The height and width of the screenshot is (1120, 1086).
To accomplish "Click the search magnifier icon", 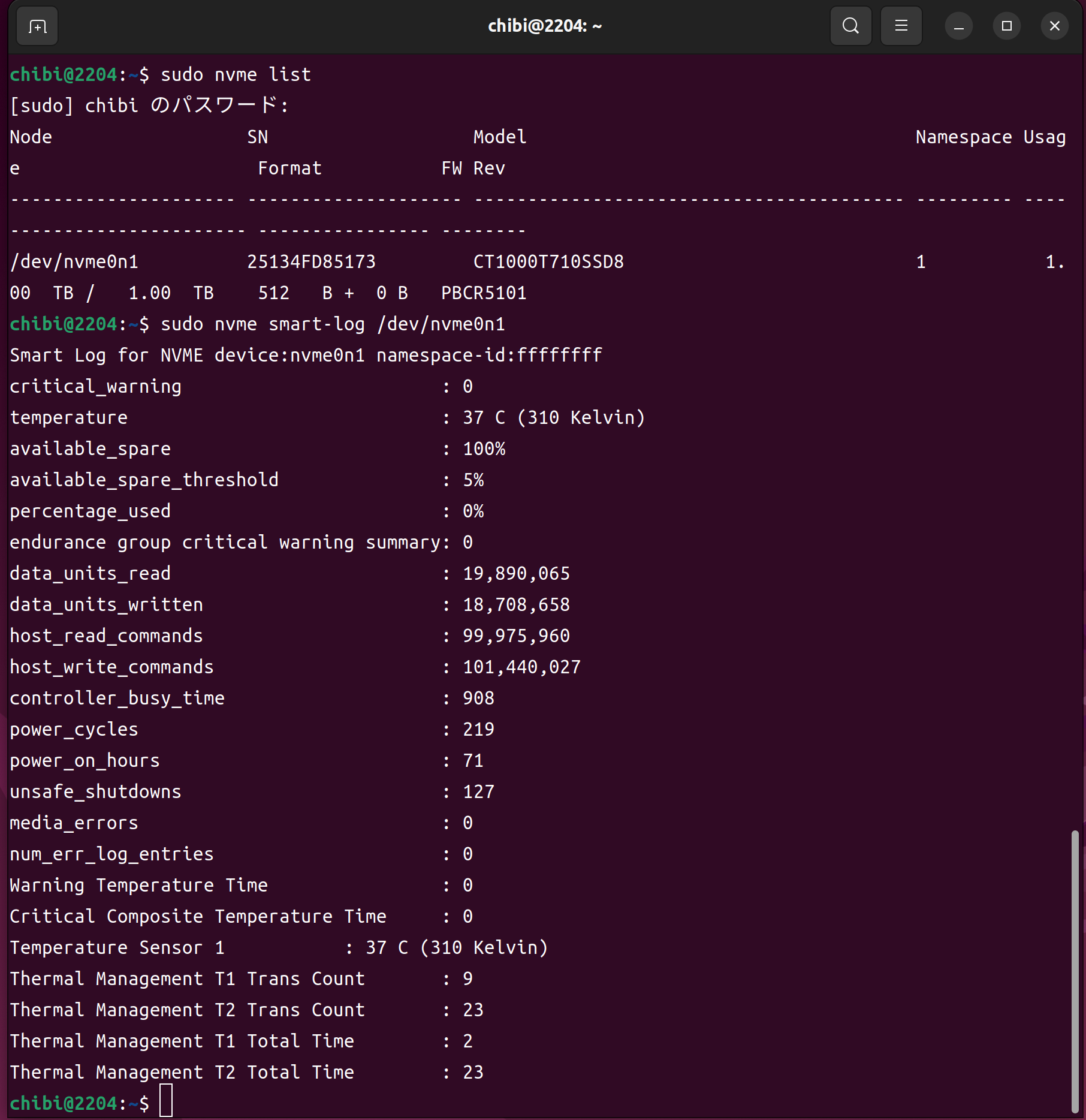I will (850, 26).
